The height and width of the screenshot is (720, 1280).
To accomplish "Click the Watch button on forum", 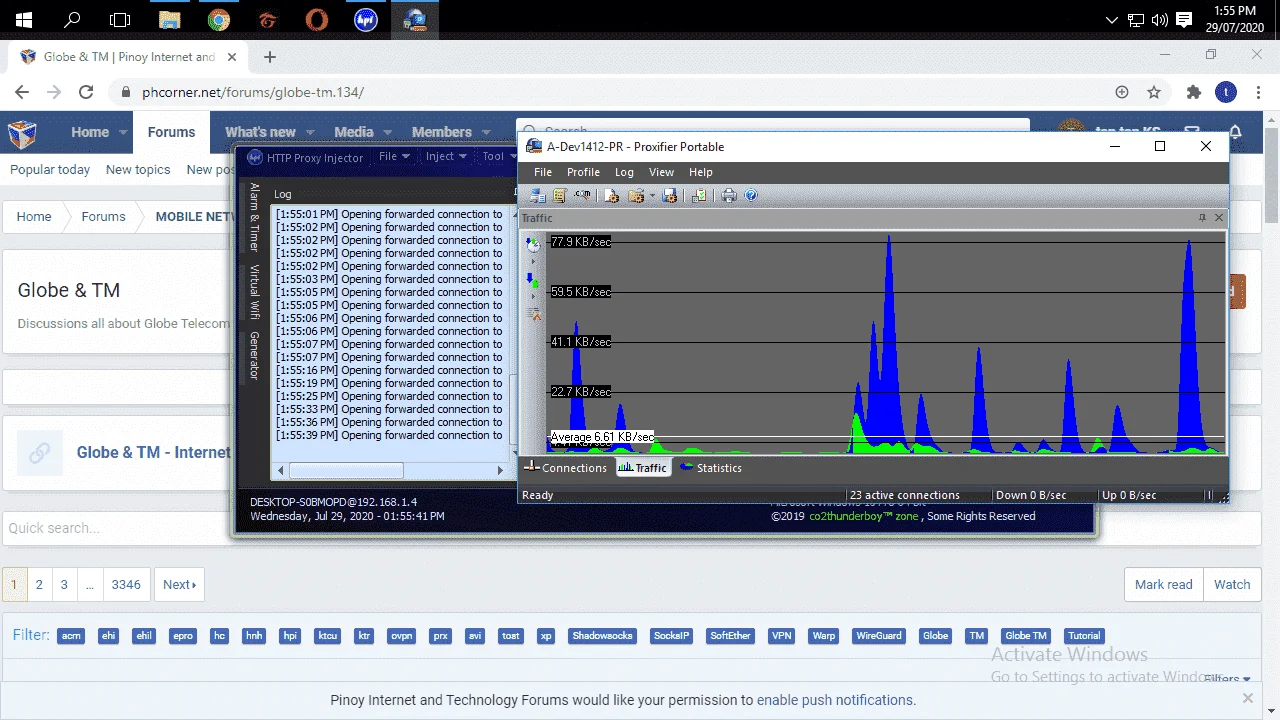I will point(1232,585).
